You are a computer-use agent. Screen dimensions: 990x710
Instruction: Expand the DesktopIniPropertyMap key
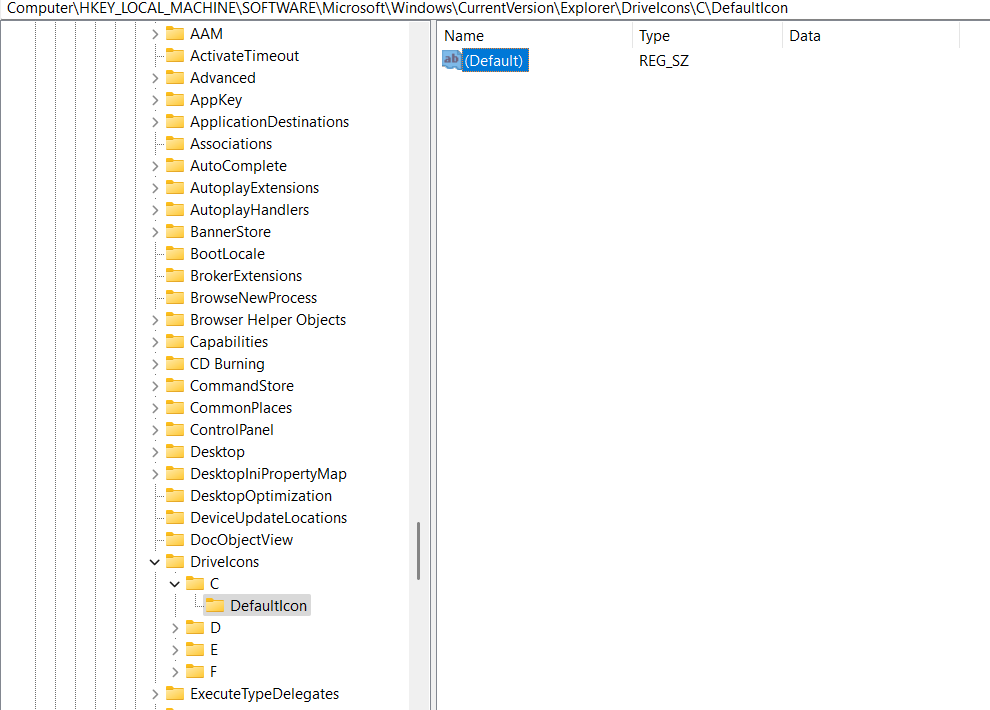155,474
